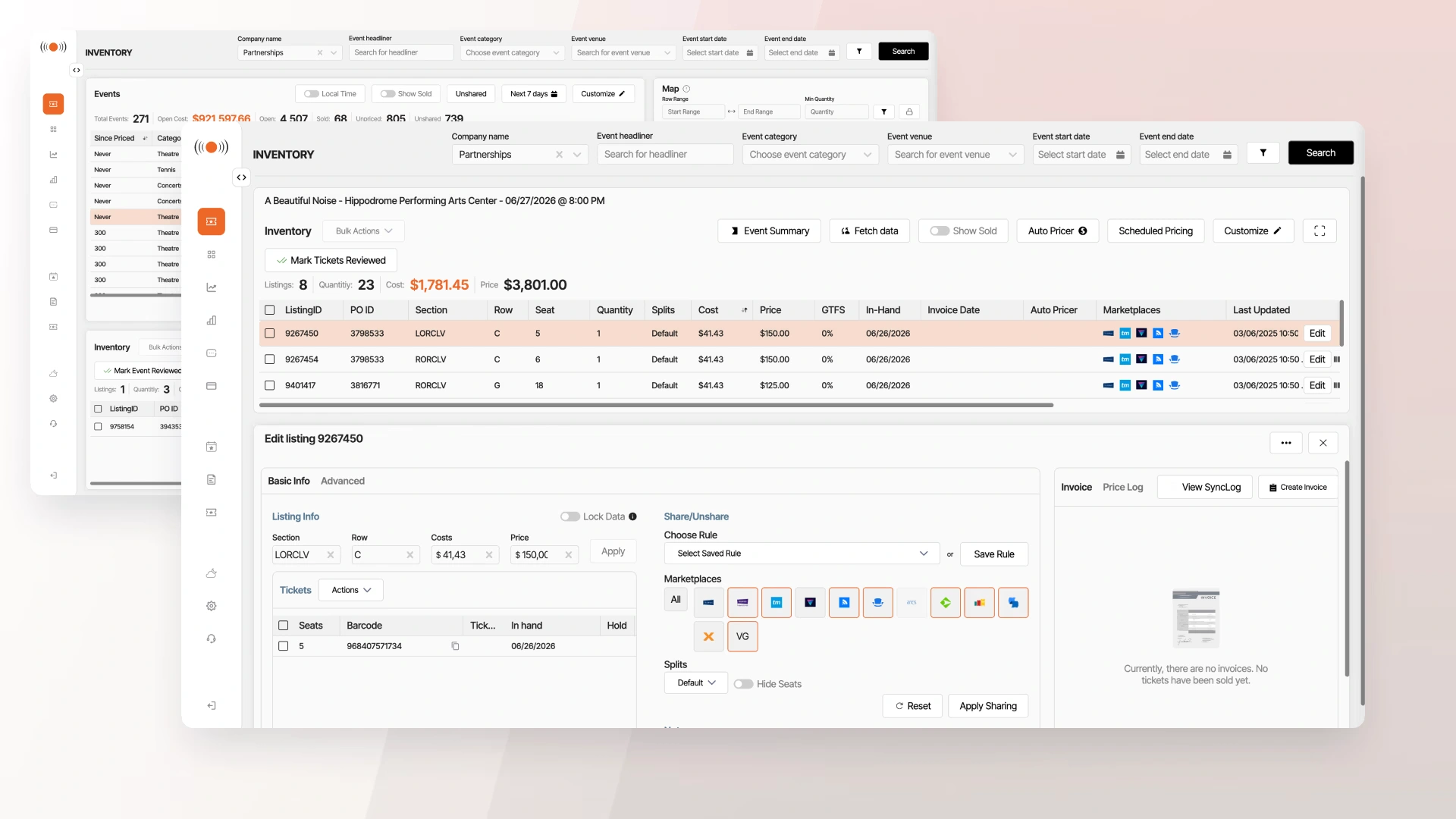Click the Mark Tickets Reviewed button
Viewport: 1456px width, 819px height.
click(x=331, y=260)
